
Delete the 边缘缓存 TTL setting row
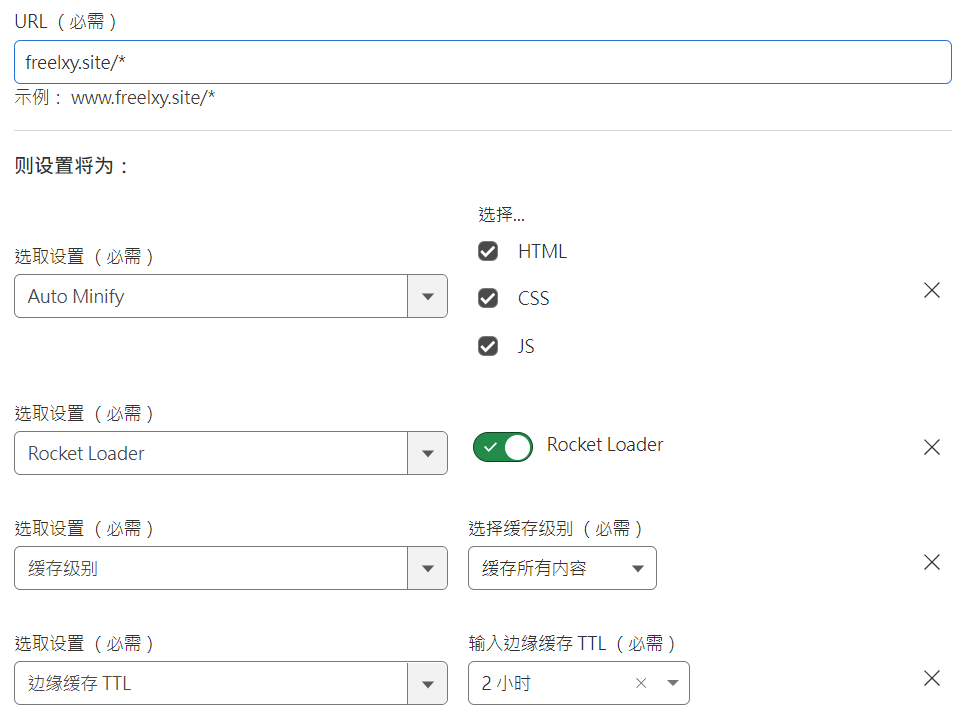pyautogui.click(x=931, y=678)
